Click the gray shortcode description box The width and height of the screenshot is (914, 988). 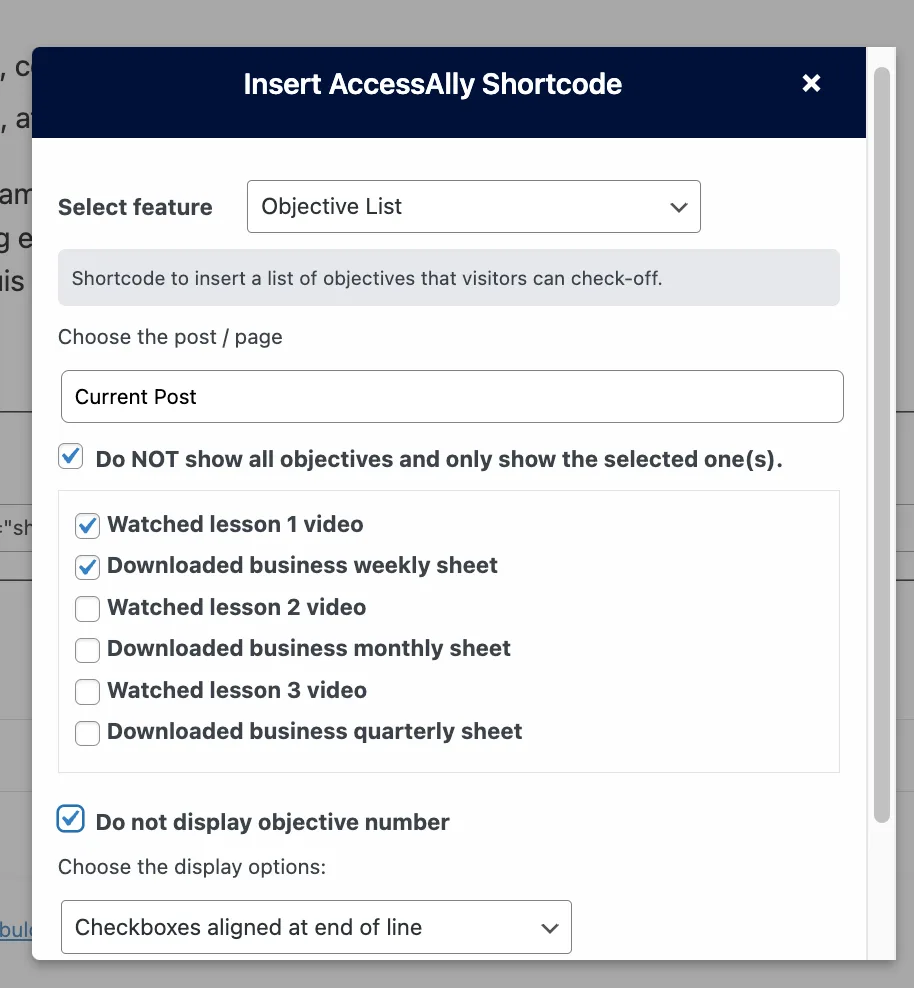click(x=448, y=278)
